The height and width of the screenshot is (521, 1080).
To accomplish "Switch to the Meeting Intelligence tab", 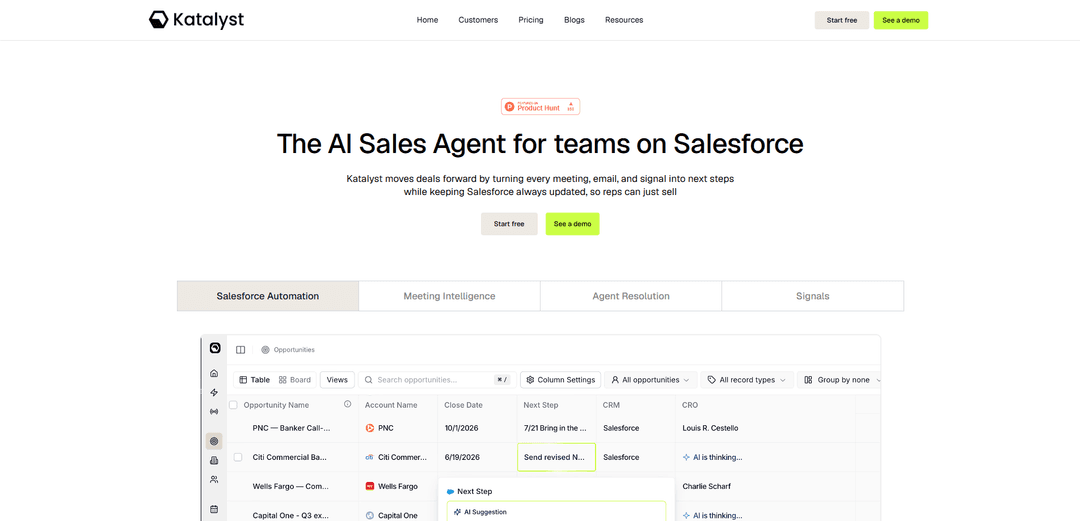I will (449, 296).
